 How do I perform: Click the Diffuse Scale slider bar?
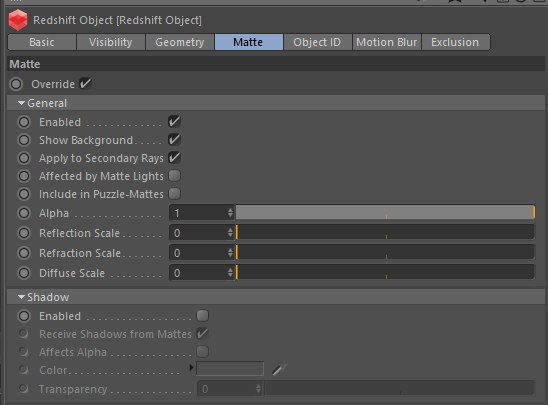[x=385, y=272]
